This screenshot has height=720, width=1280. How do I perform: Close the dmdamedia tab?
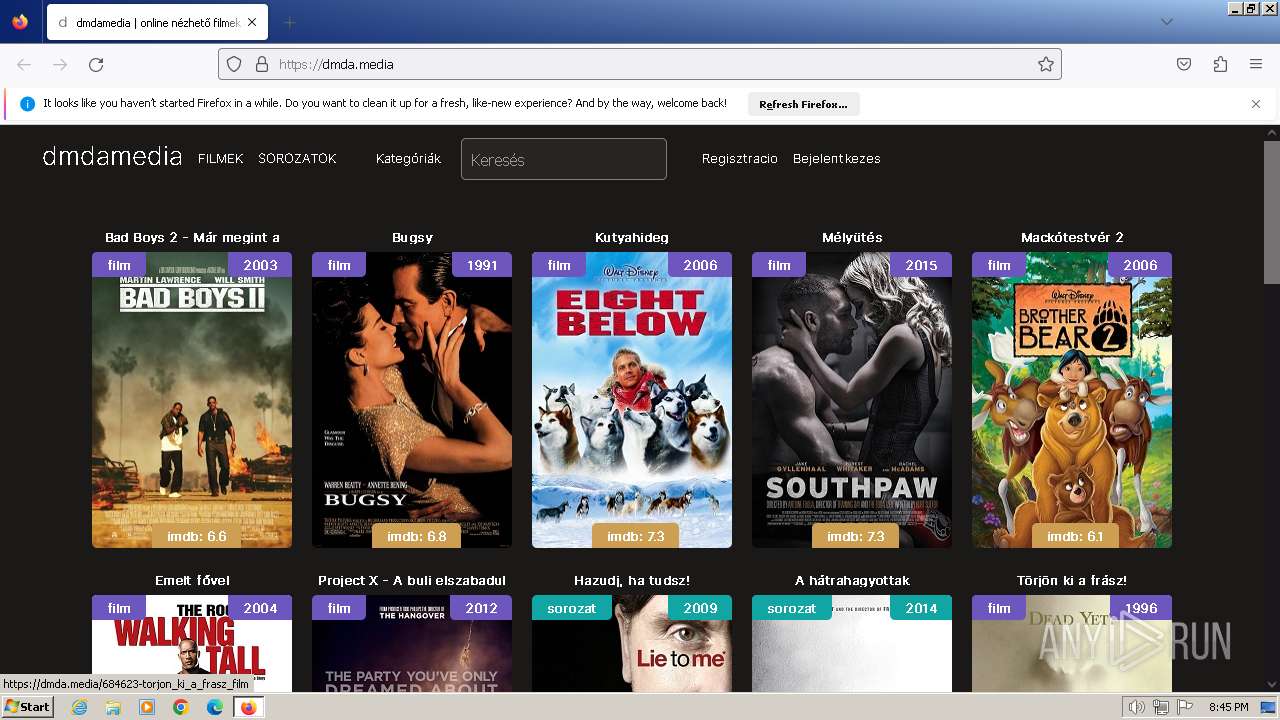click(252, 22)
